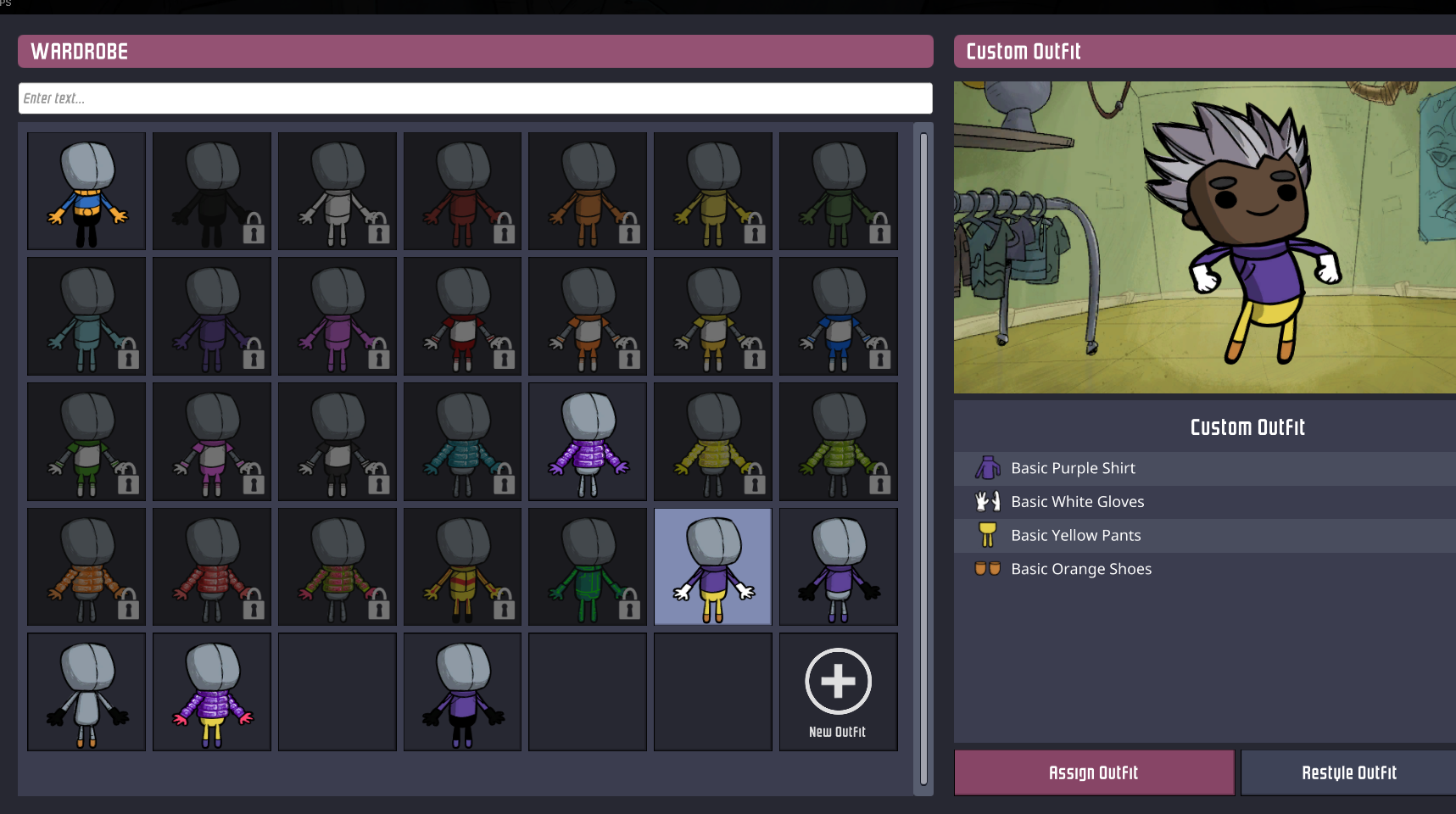Click the white gloves icon in outfit list
Screen dimensions: 1456x814
coord(987,501)
